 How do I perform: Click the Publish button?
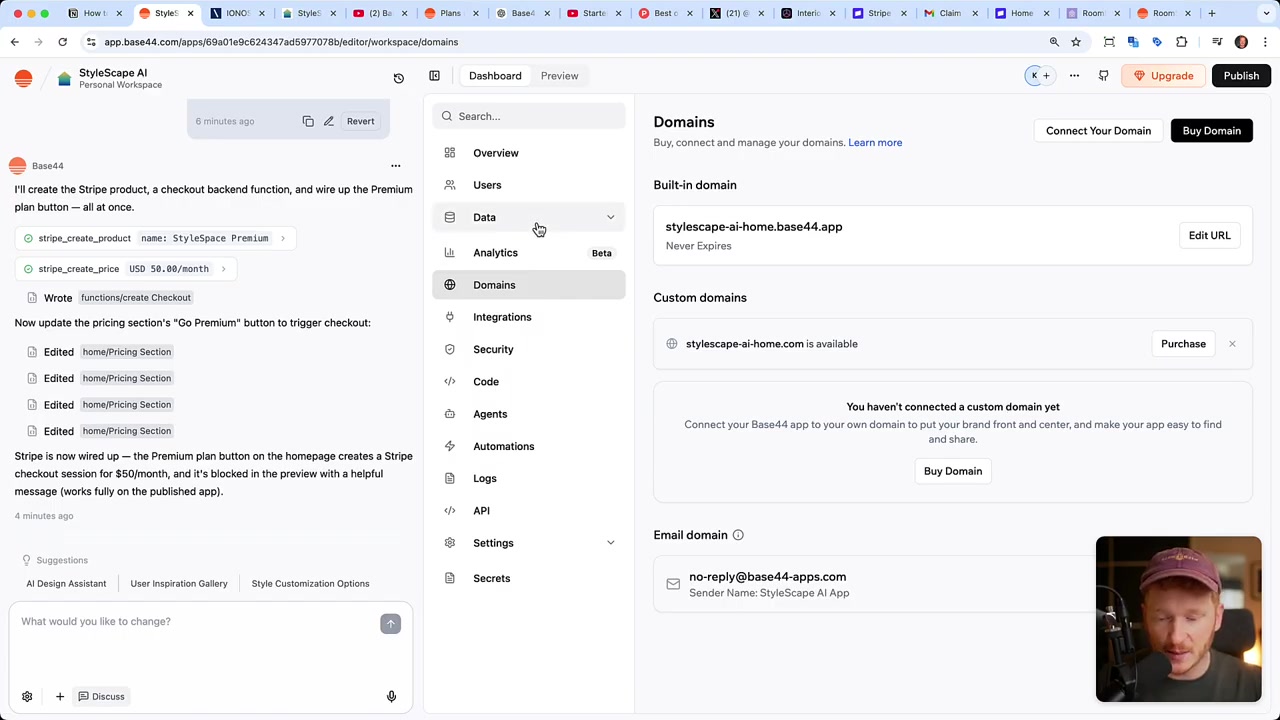click(1241, 76)
